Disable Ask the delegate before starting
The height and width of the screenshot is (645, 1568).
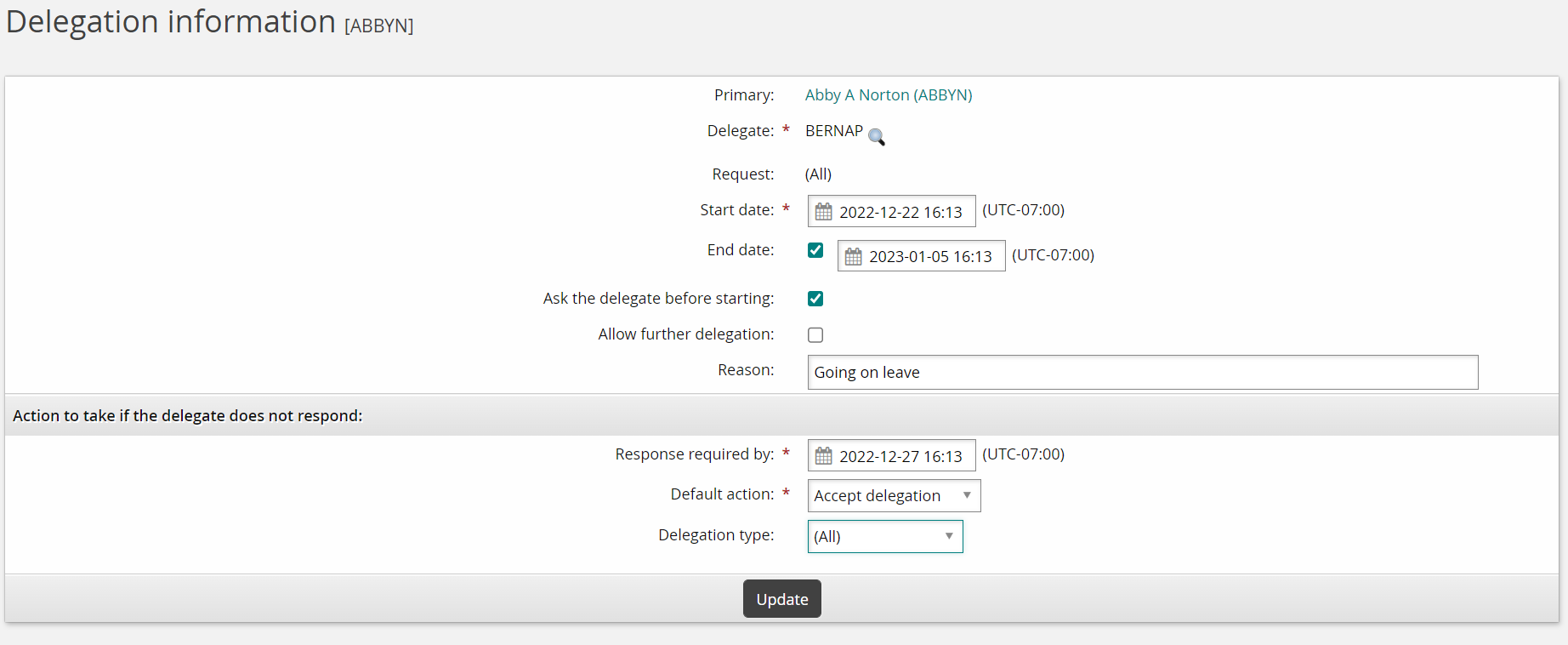point(815,299)
